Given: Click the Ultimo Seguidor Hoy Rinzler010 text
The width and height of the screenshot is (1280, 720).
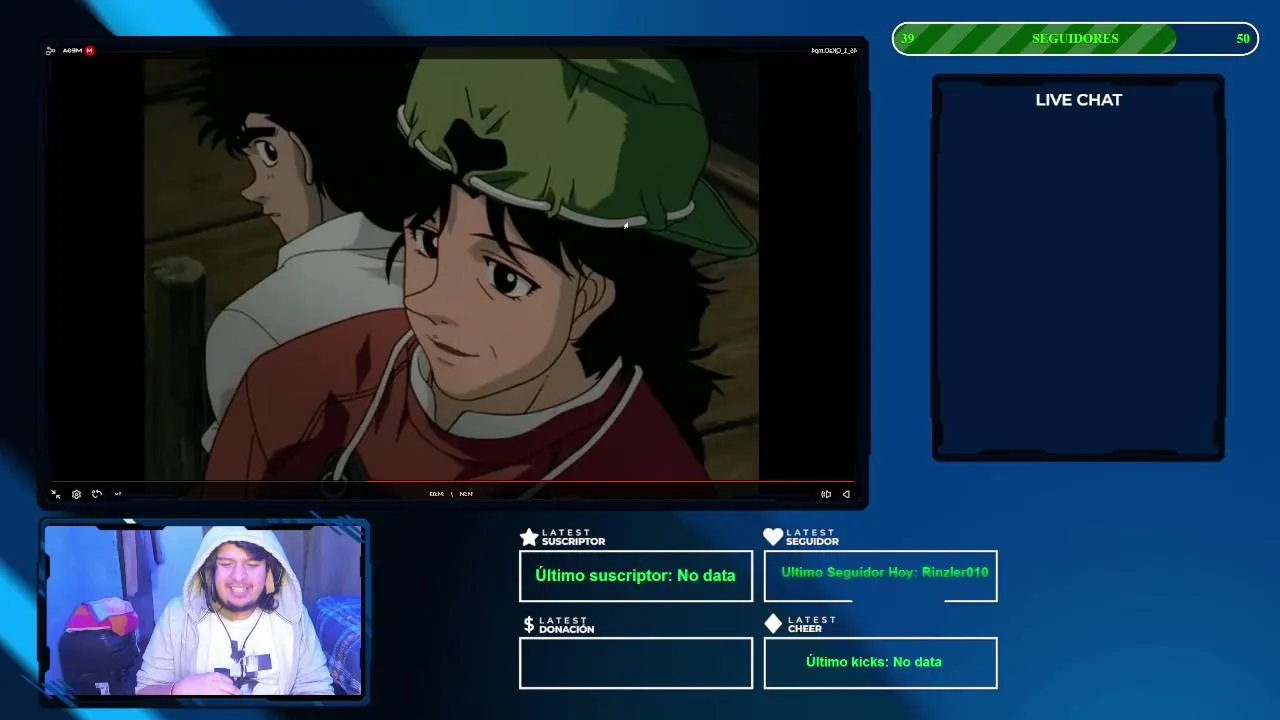Looking at the screenshot, I should tap(885, 573).
